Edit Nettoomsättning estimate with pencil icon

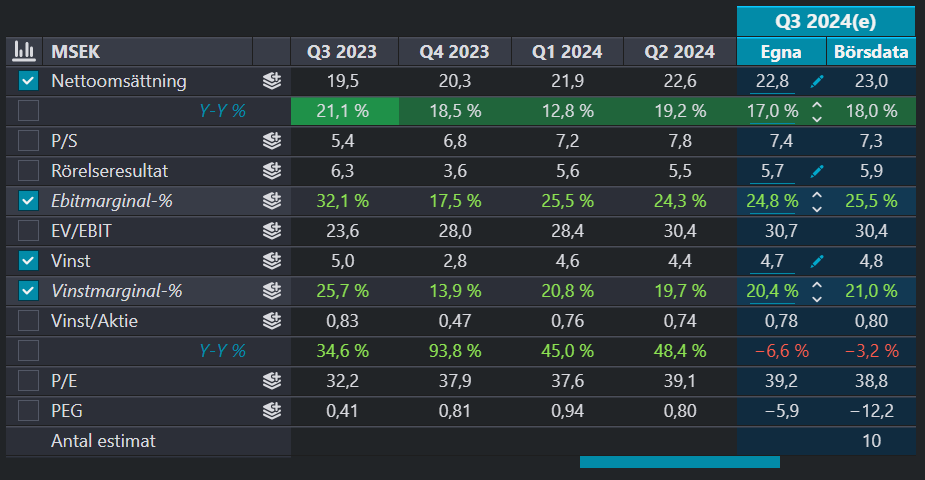click(x=817, y=81)
